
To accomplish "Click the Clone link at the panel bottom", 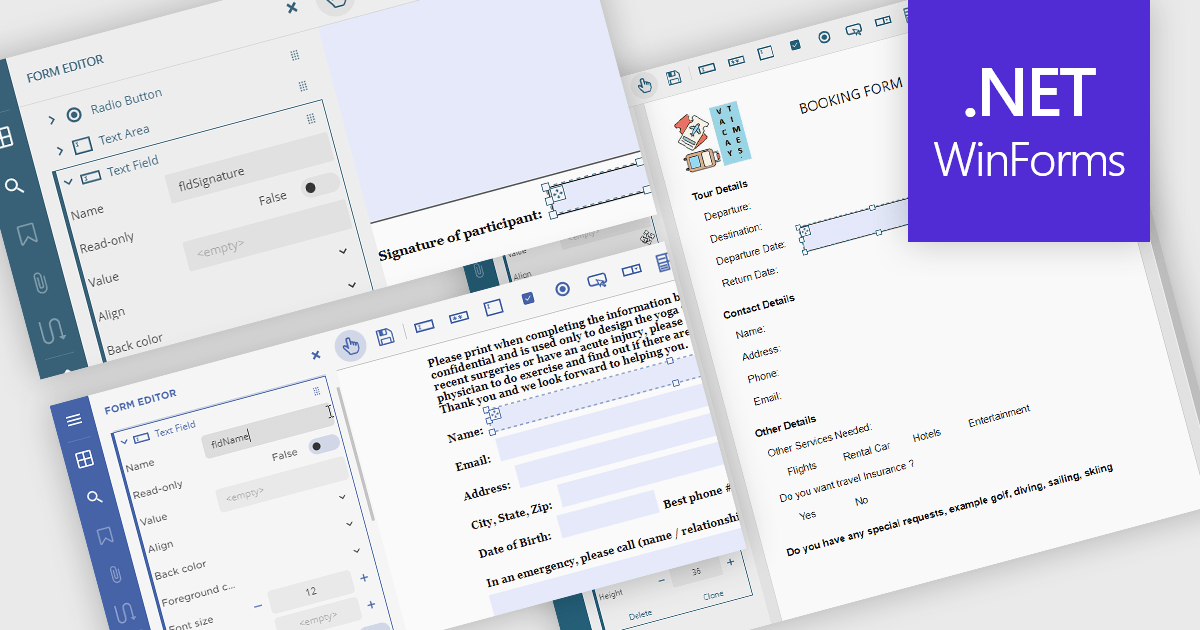I will [x=713, y=595].
